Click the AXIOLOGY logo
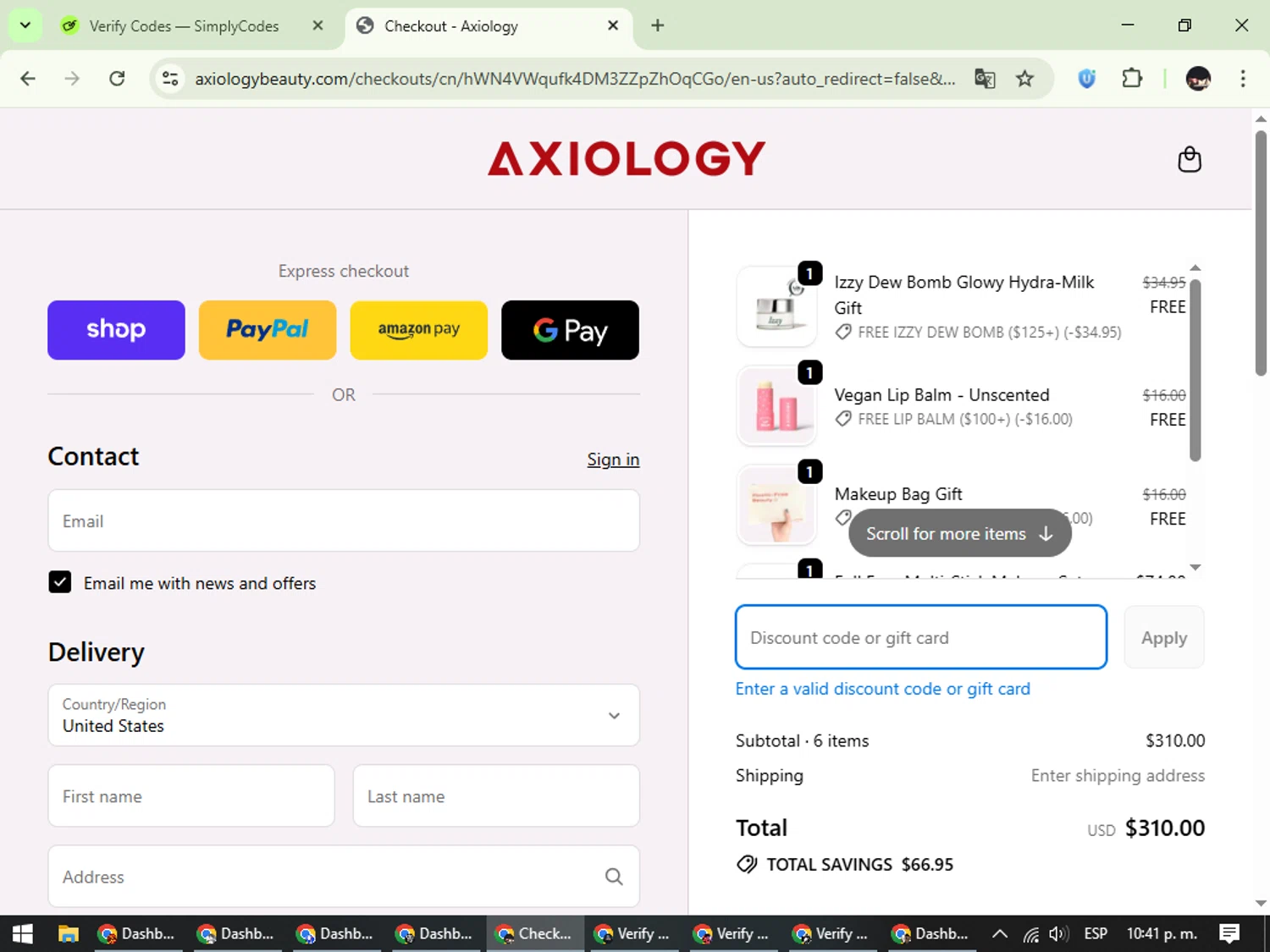 click(627, 159)
